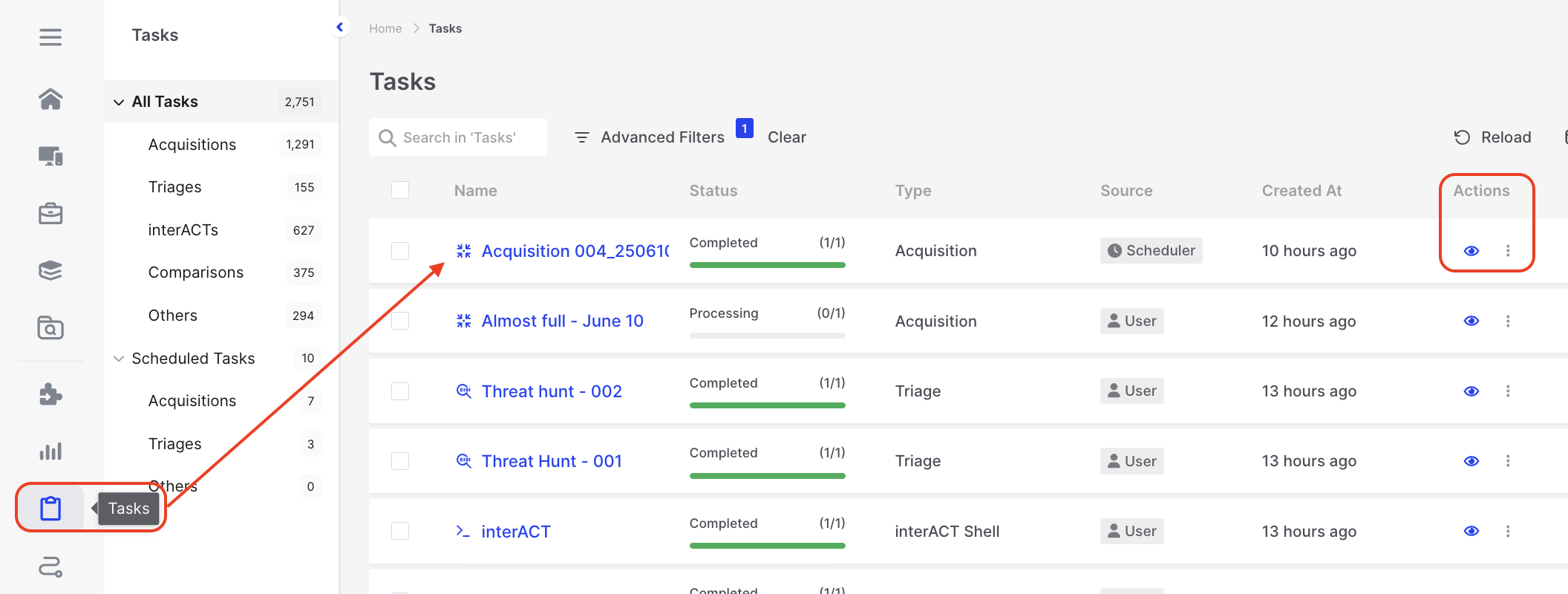Collapse the Tasks side panel arrow

coord(339,27)
